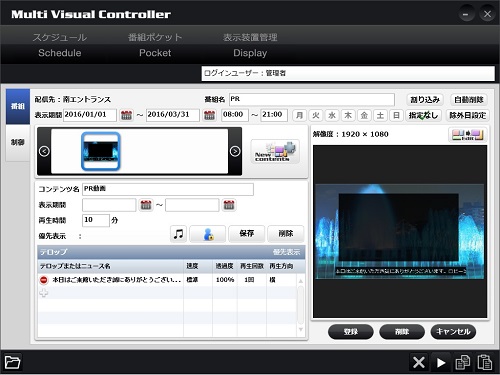Click the 自動削除 auto delete button
This screenshot has height=375, width=500.
click(469, 99)
